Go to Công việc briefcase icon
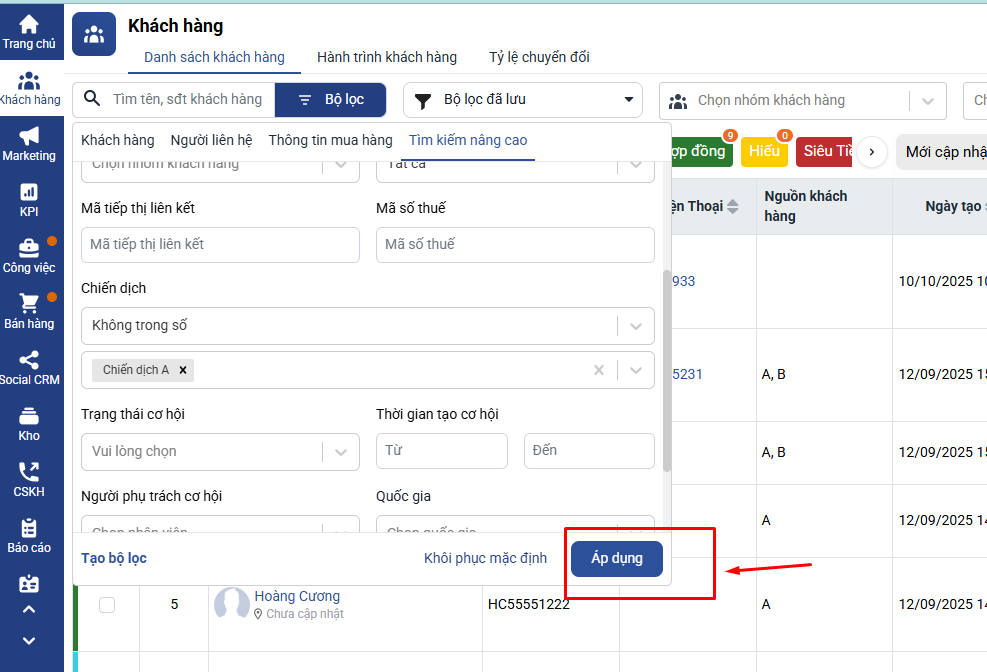The image size is (987, 672). [29, 248]
